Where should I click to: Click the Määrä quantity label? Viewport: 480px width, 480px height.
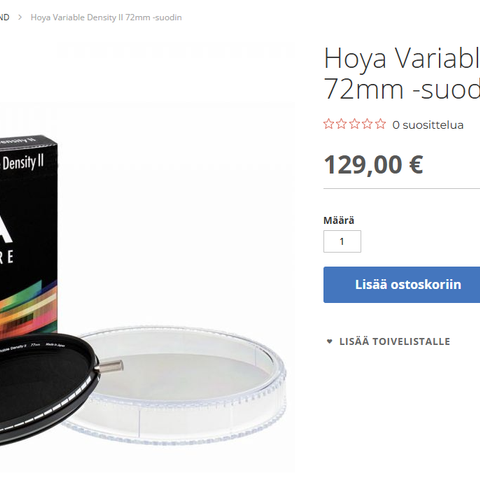tap(339, 220)
